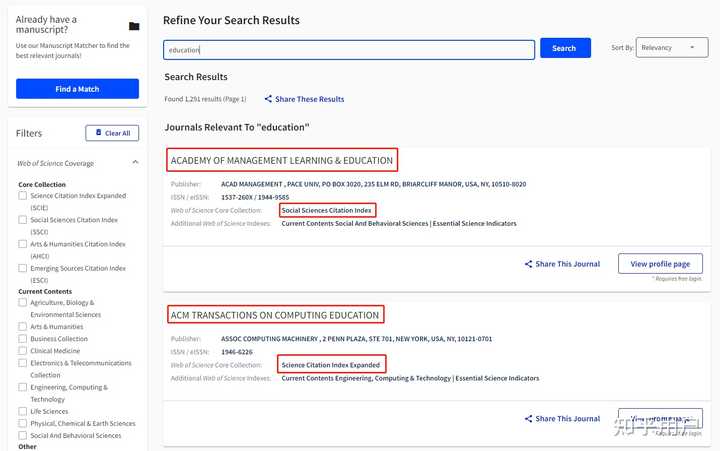This screenshot has height=451, width=720.
Task: Click ISSN 1537-260X / 1944-9585 value
Action: click(255, 197)
